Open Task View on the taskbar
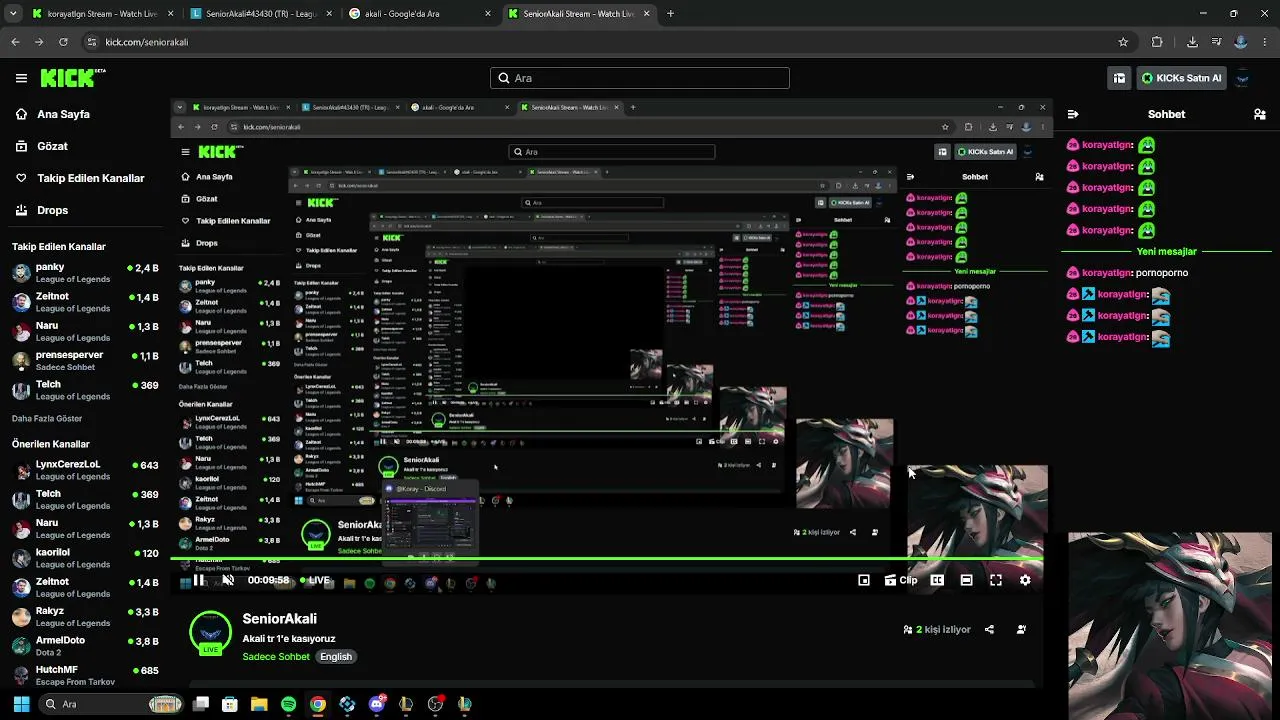This screenshot has height=720, width=1280. coord(201,704)
